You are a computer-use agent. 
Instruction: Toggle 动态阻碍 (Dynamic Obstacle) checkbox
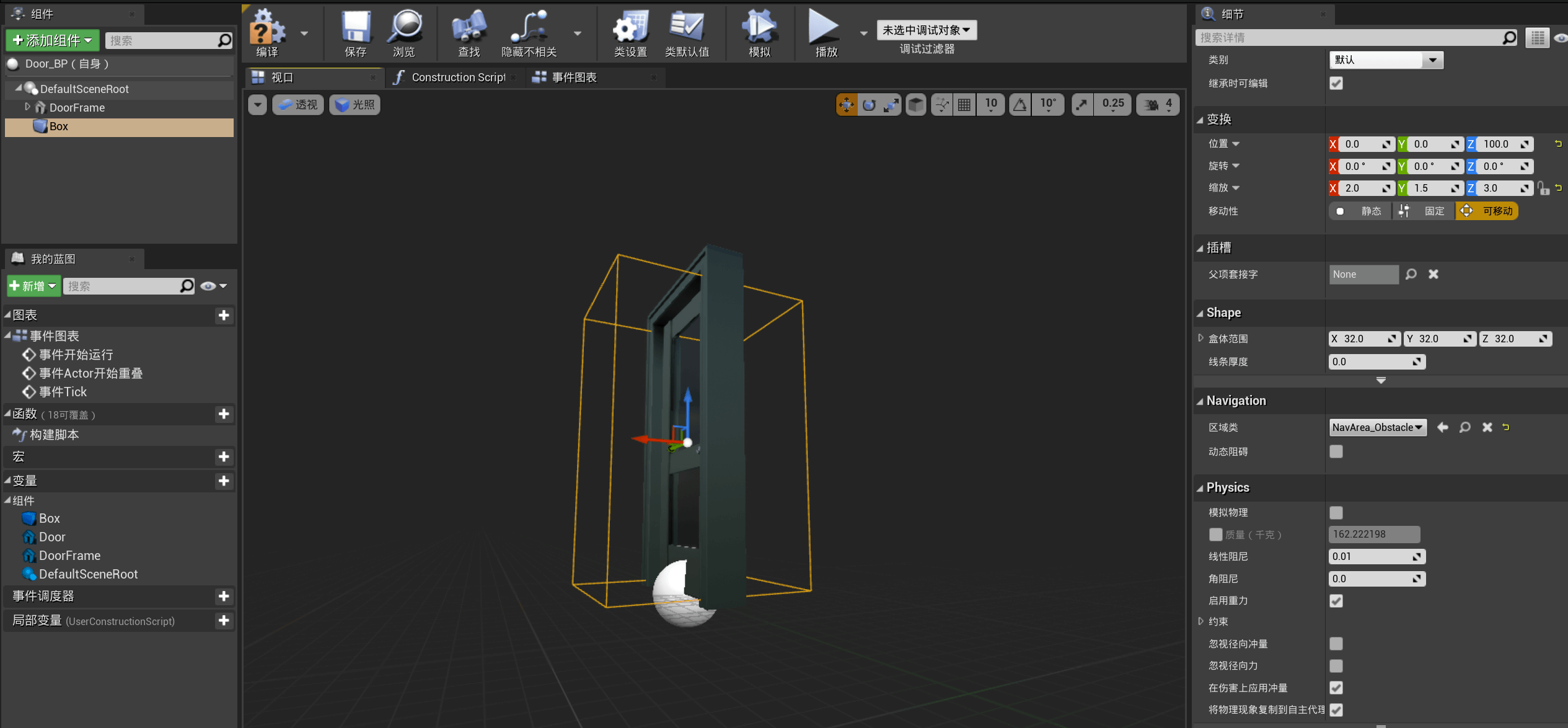(x=1336, y=451)
